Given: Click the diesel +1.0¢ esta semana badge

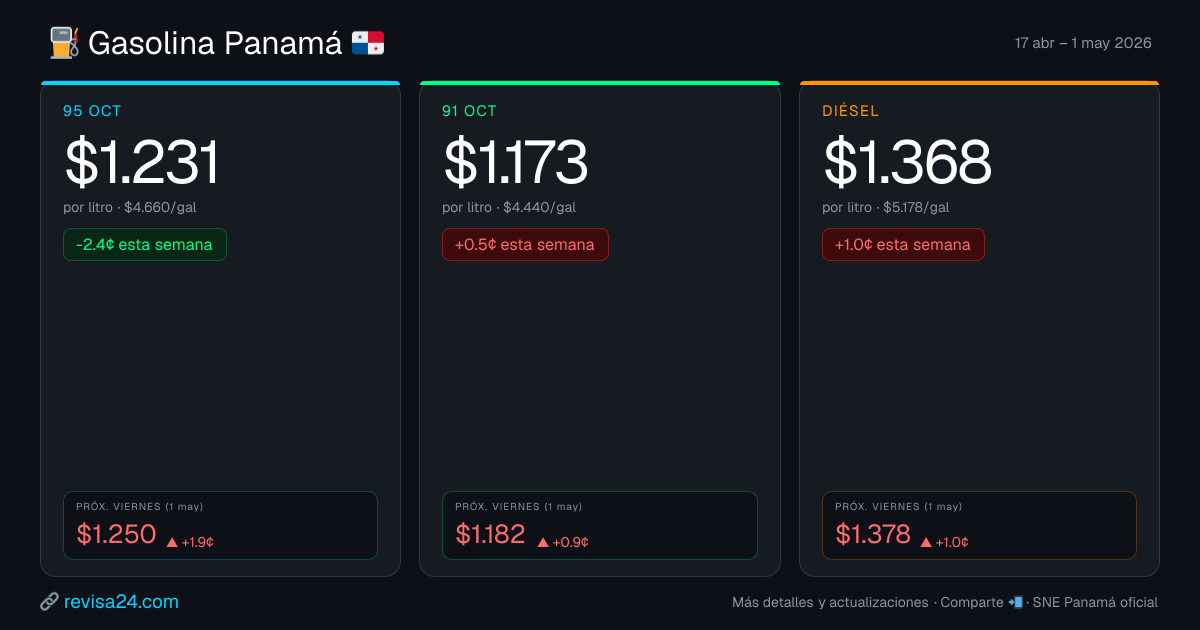Looking at the screenshot, I should pyautogui.click(x=903, y=245).
